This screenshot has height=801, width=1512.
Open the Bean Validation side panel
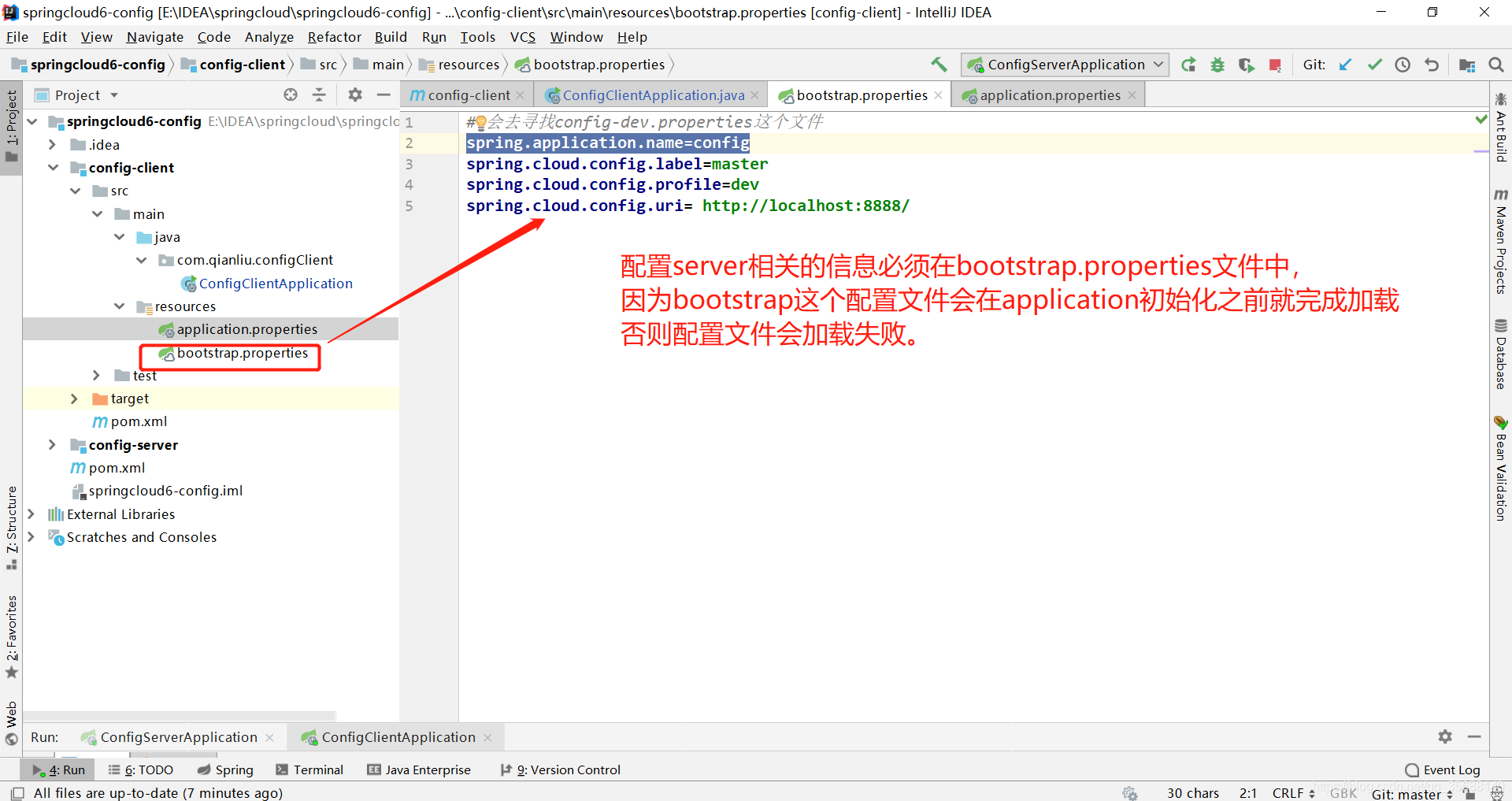point(1501,468)
